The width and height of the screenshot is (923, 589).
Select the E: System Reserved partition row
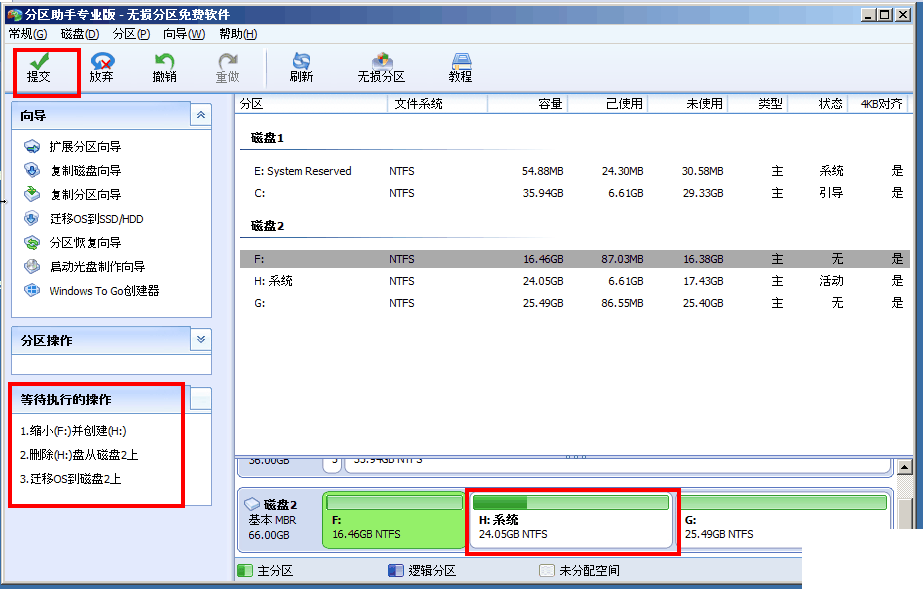[575, 171]
